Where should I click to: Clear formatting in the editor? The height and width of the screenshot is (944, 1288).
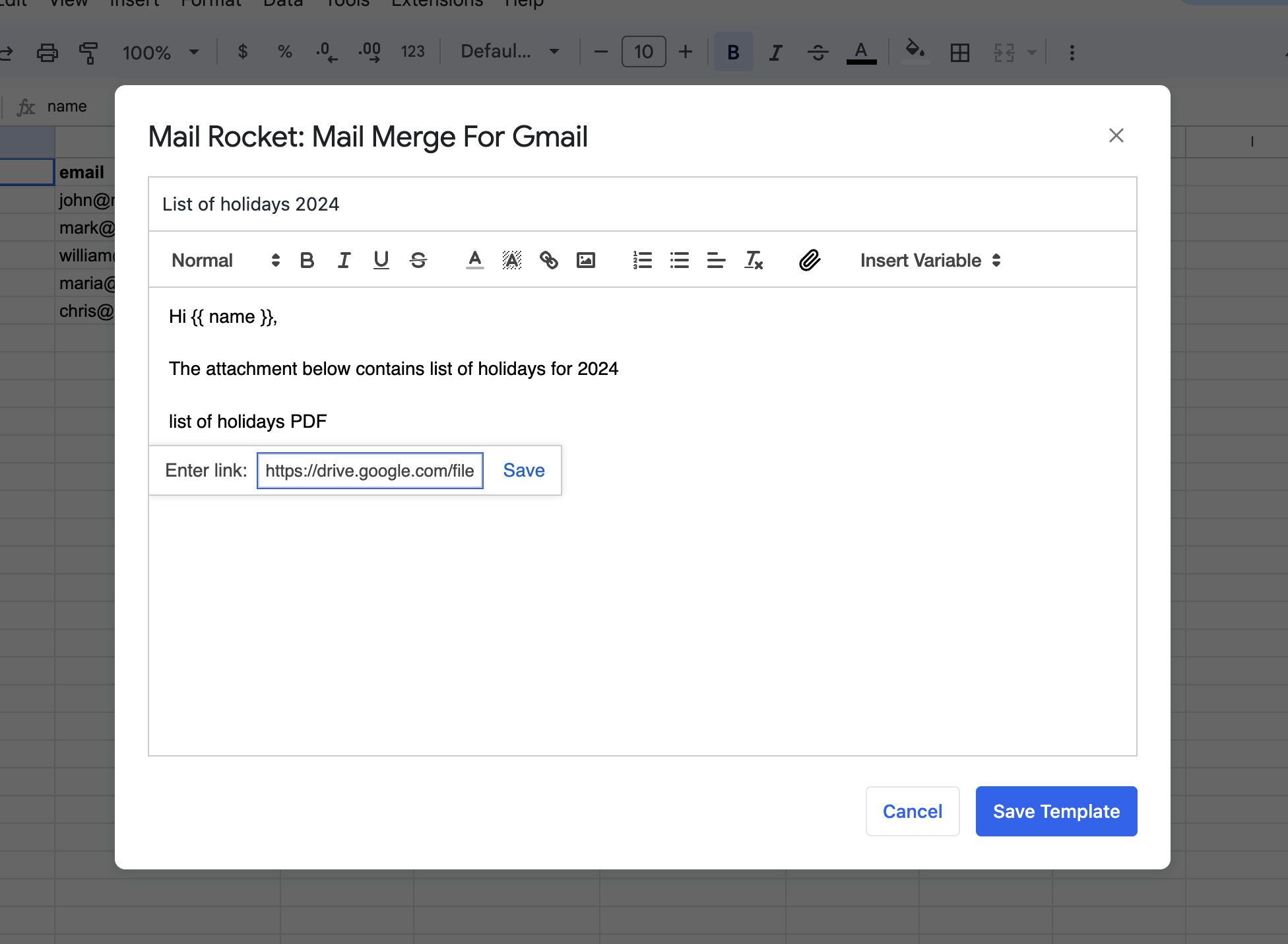click(x=754, y=260)
